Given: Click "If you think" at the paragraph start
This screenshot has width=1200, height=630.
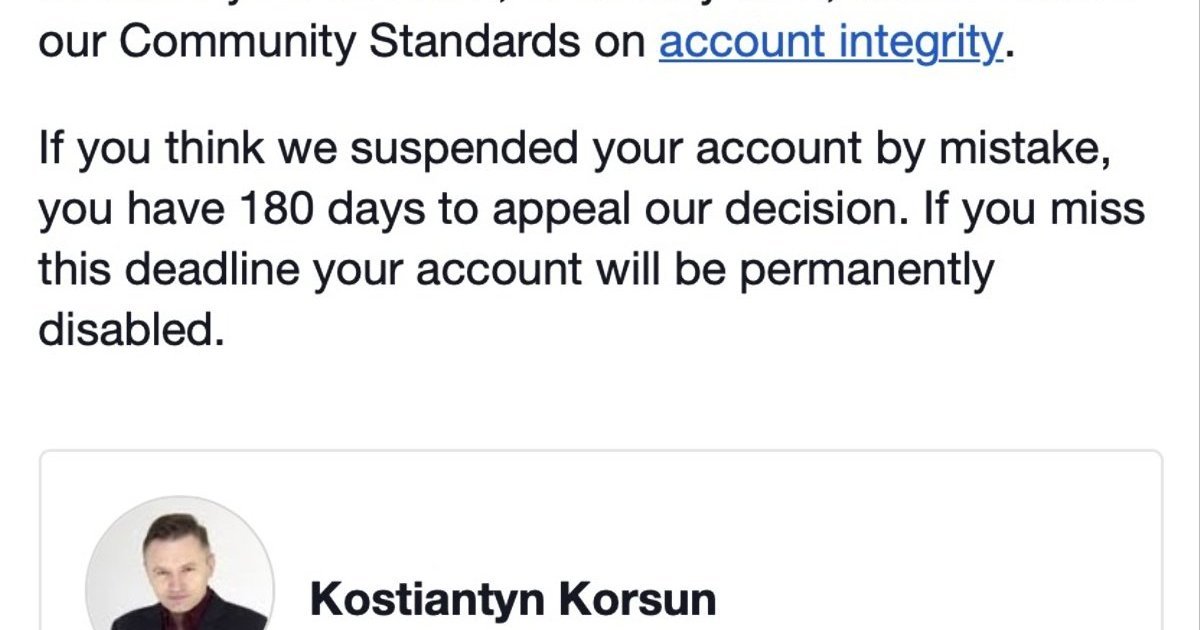Looking at the screenshot, I should pyautogui.click(x=144, y=150).
